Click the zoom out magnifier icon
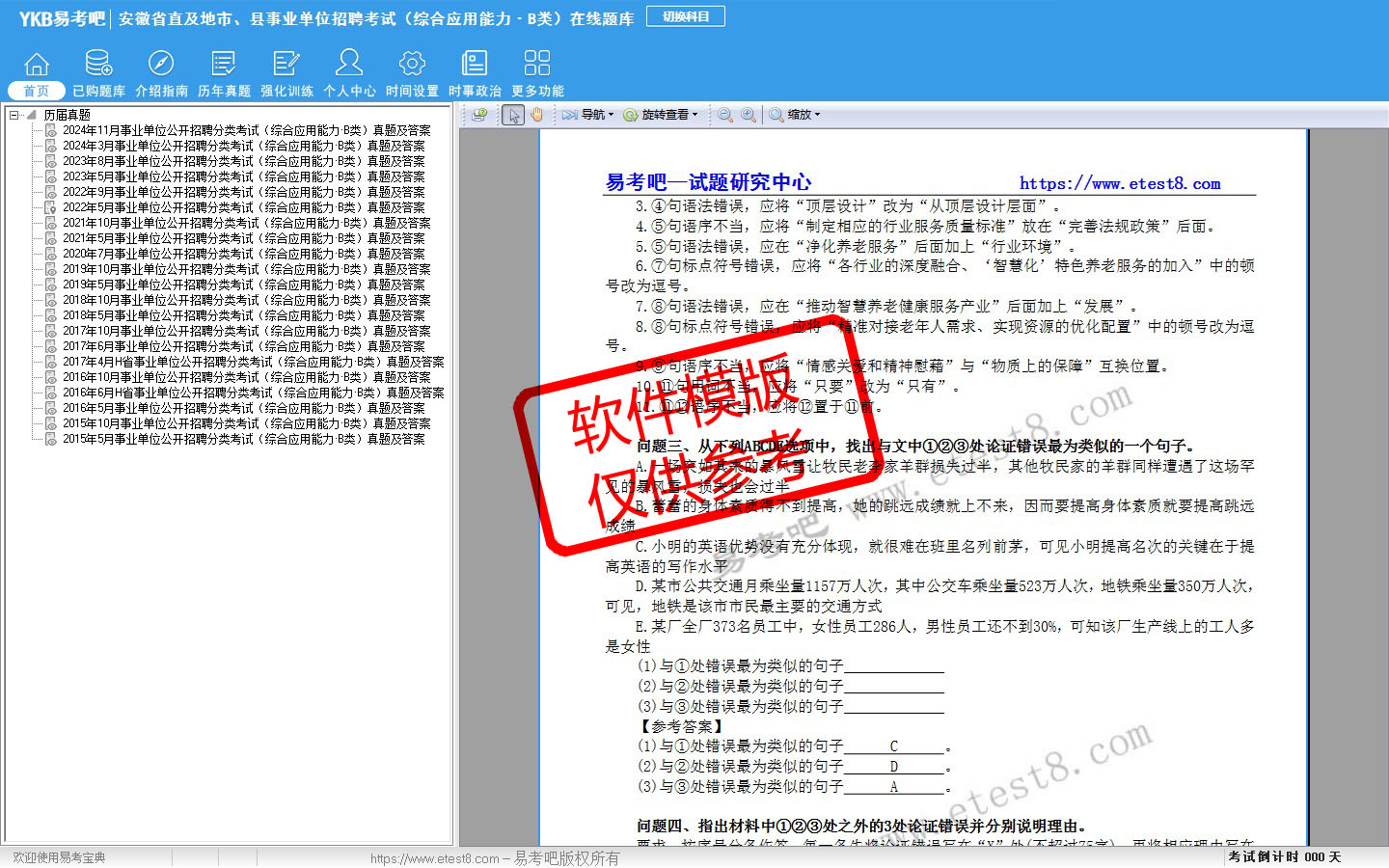Viewport: 1389px width, 868px height. click(x=725, y=115)
